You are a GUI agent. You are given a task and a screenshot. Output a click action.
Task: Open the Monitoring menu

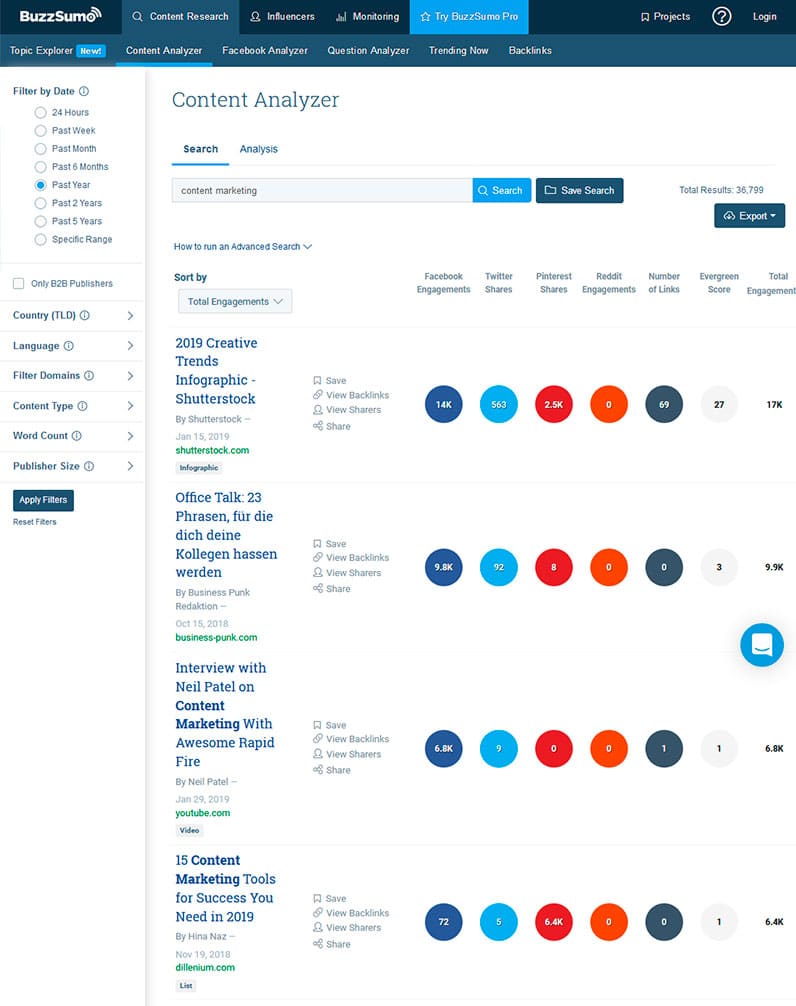click(x=368, y=17)
